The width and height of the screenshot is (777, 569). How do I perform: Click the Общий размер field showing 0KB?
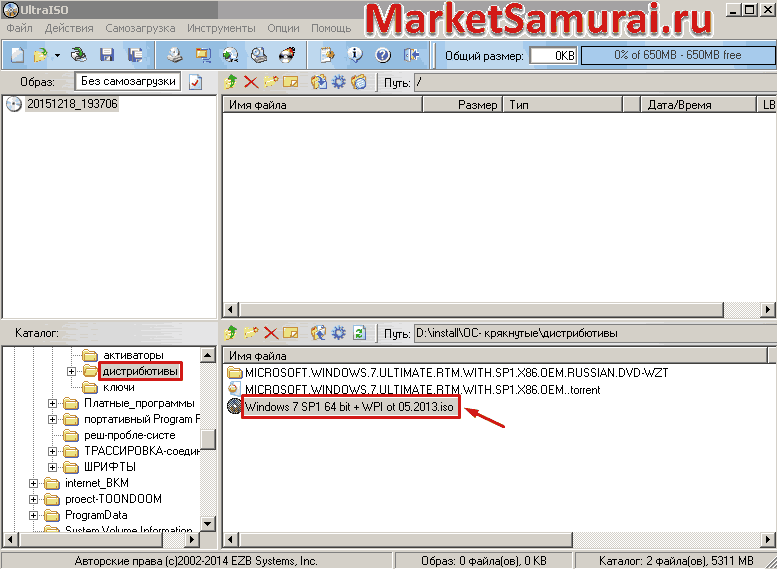[x=553, y=56]
